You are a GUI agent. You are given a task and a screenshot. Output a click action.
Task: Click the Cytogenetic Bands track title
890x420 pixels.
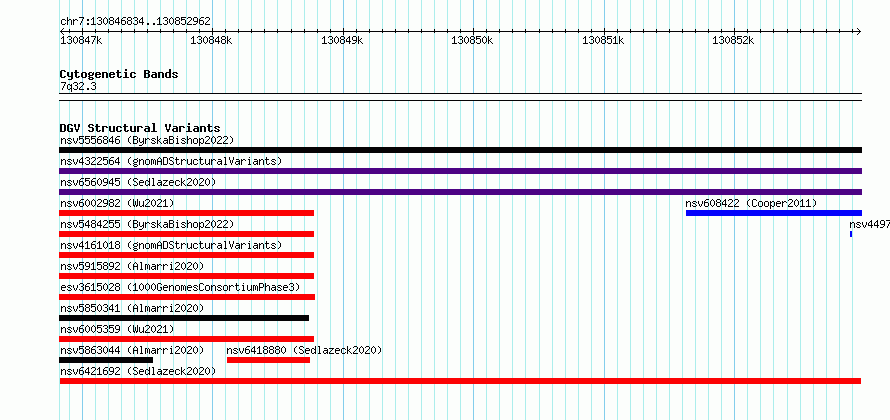[119, 74]
